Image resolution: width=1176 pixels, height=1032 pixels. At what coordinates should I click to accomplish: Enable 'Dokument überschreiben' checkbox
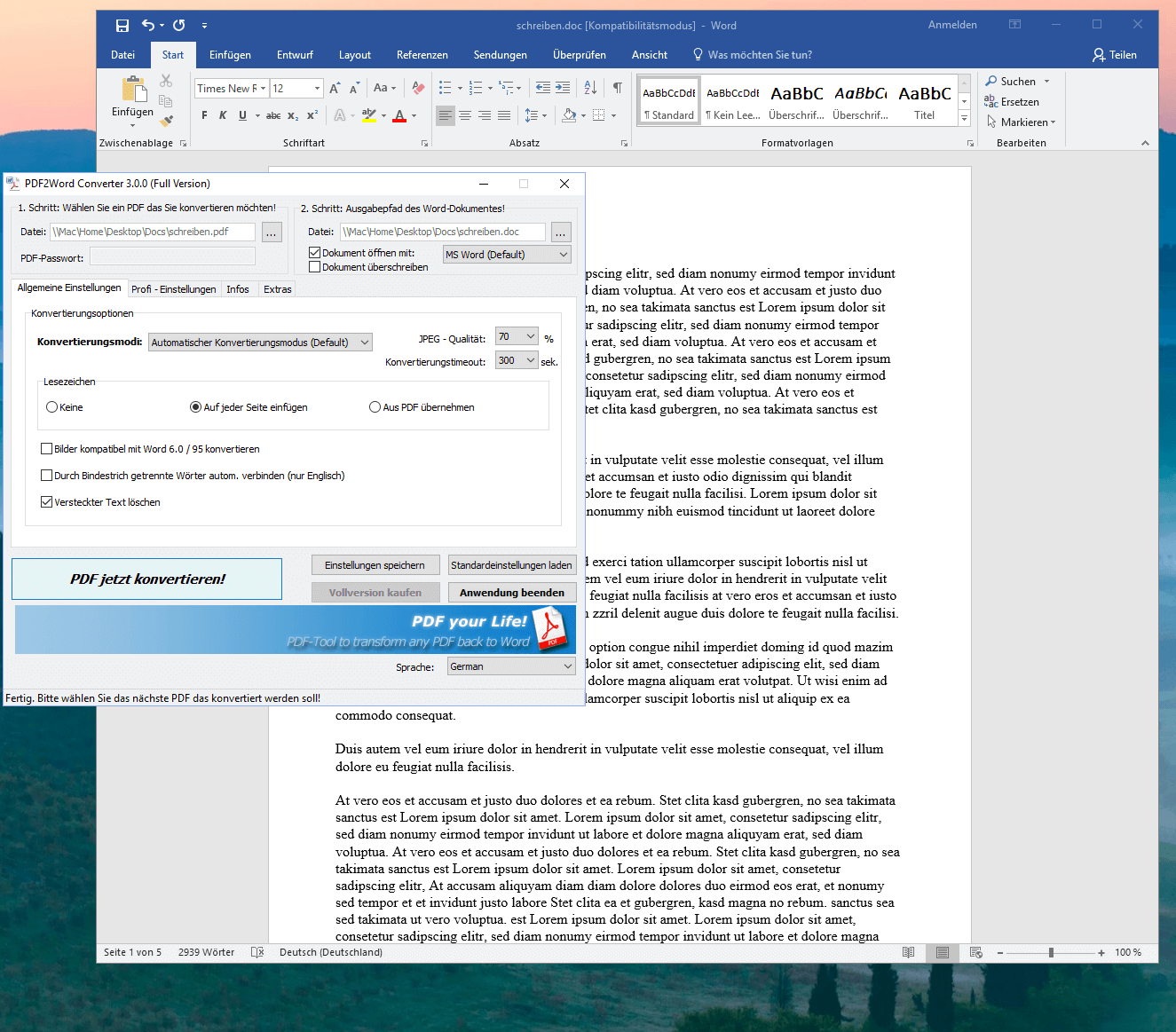[314, 267]
